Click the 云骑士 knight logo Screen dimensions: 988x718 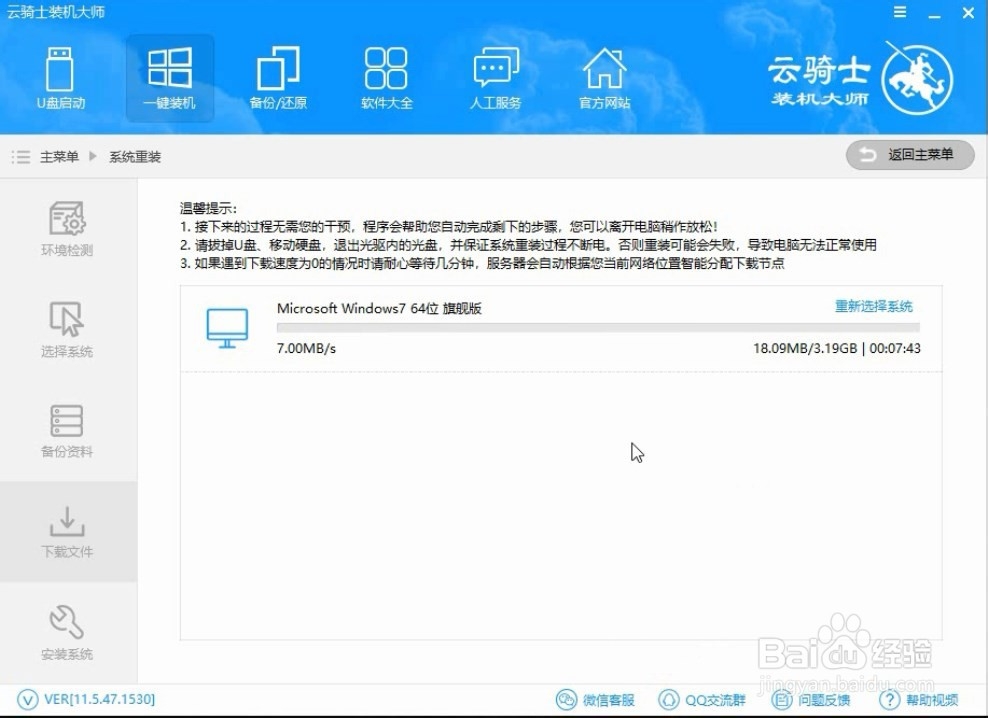[917, 79]
